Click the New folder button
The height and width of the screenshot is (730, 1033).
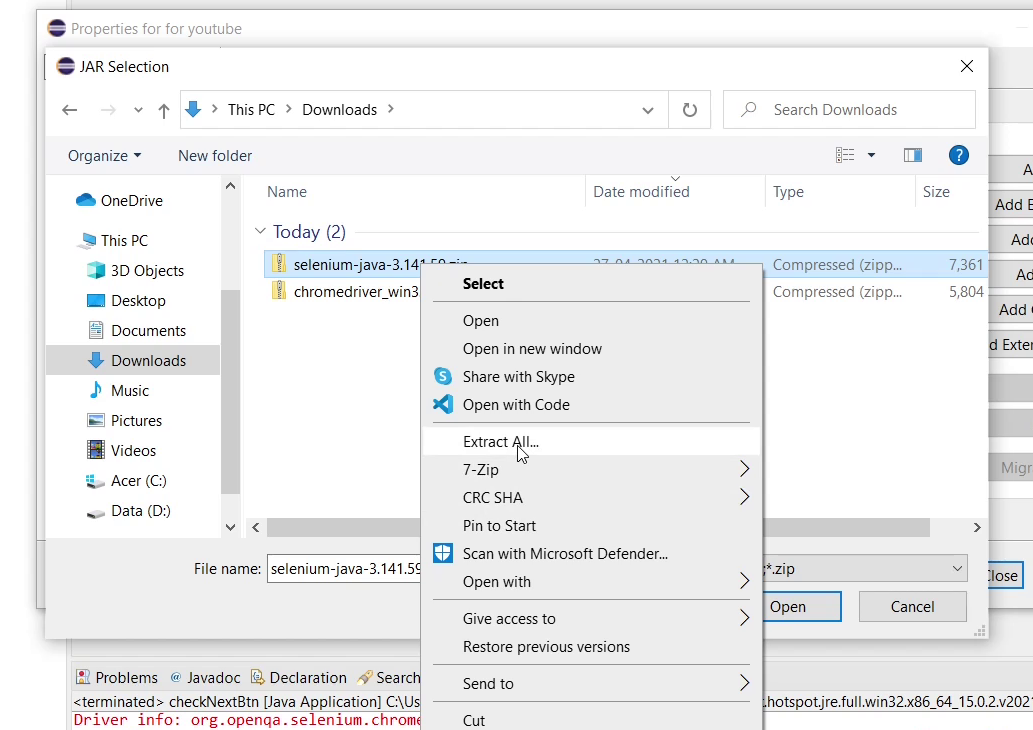(215, 155)
